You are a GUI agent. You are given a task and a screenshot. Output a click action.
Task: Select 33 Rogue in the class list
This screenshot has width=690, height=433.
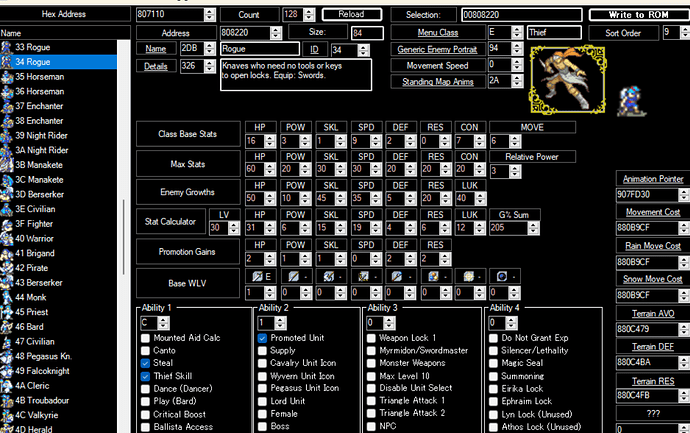tap(59, 47)
